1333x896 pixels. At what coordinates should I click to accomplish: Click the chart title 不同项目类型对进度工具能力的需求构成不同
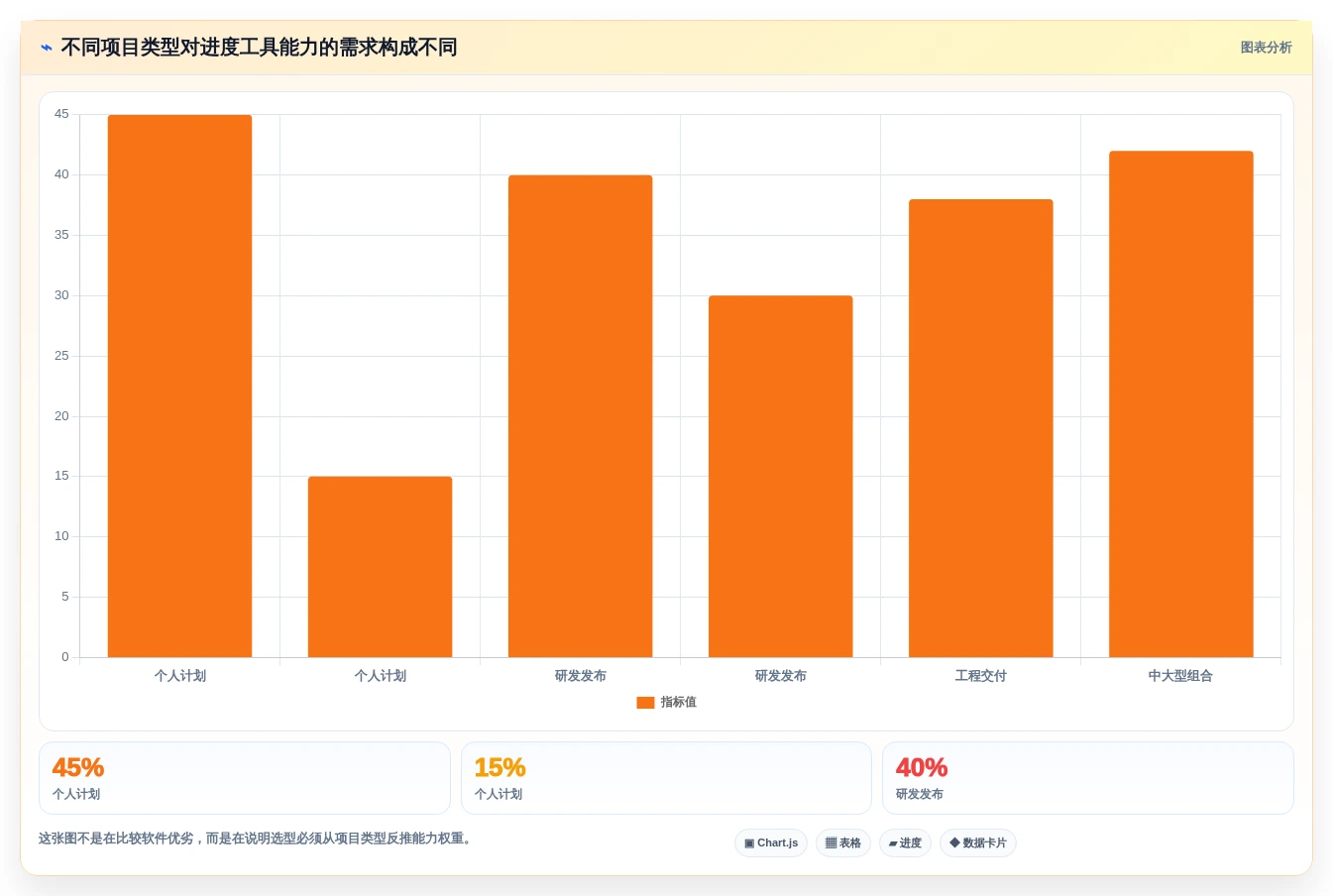tap(259, 48)
